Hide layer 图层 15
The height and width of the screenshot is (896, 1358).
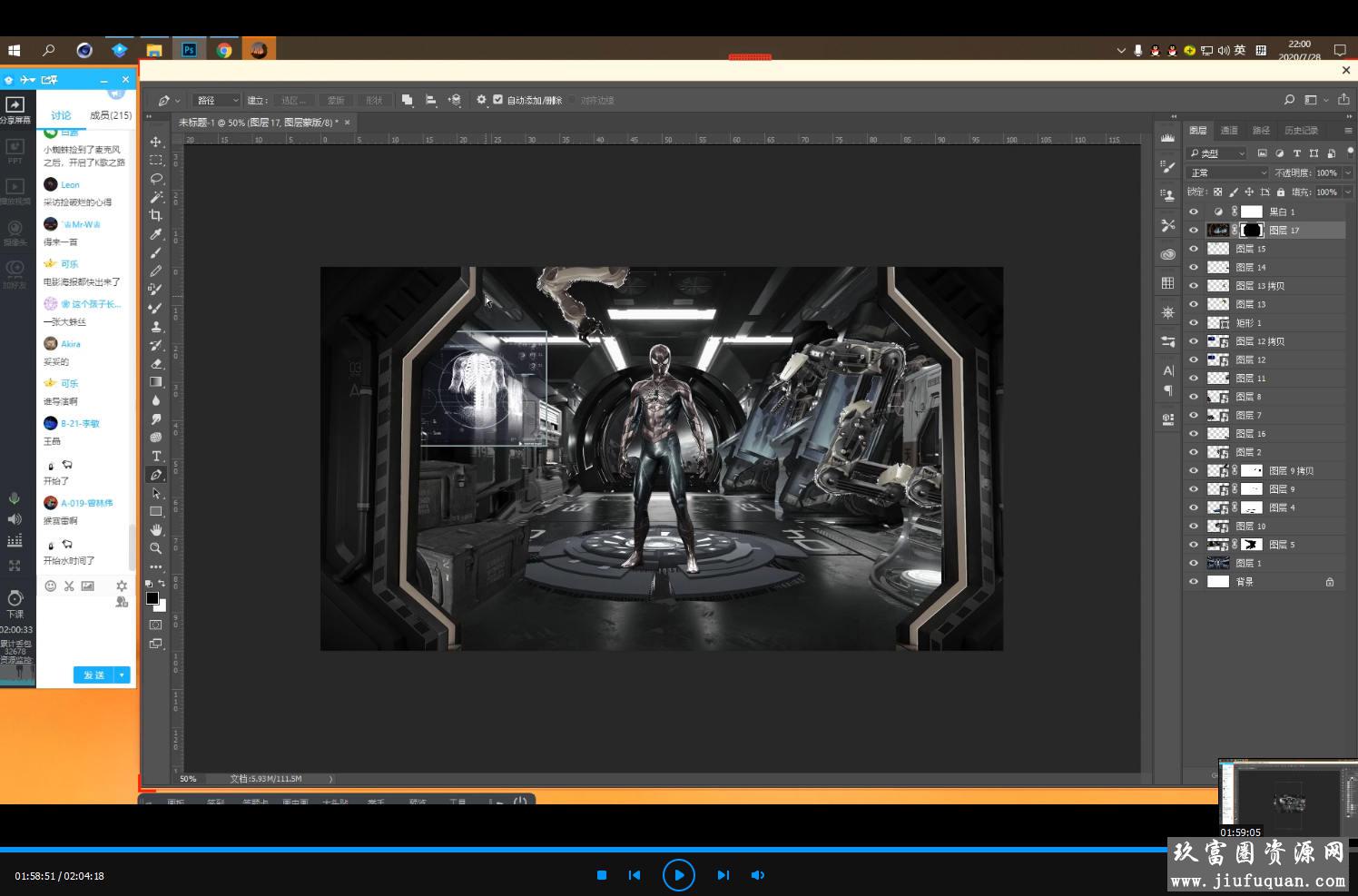(x=1194, y=249)
